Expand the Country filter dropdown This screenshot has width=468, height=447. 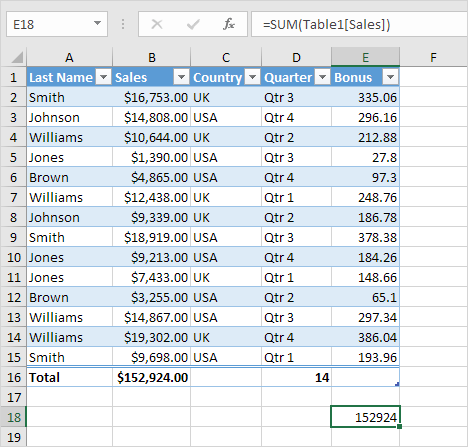tap(253, 77)
